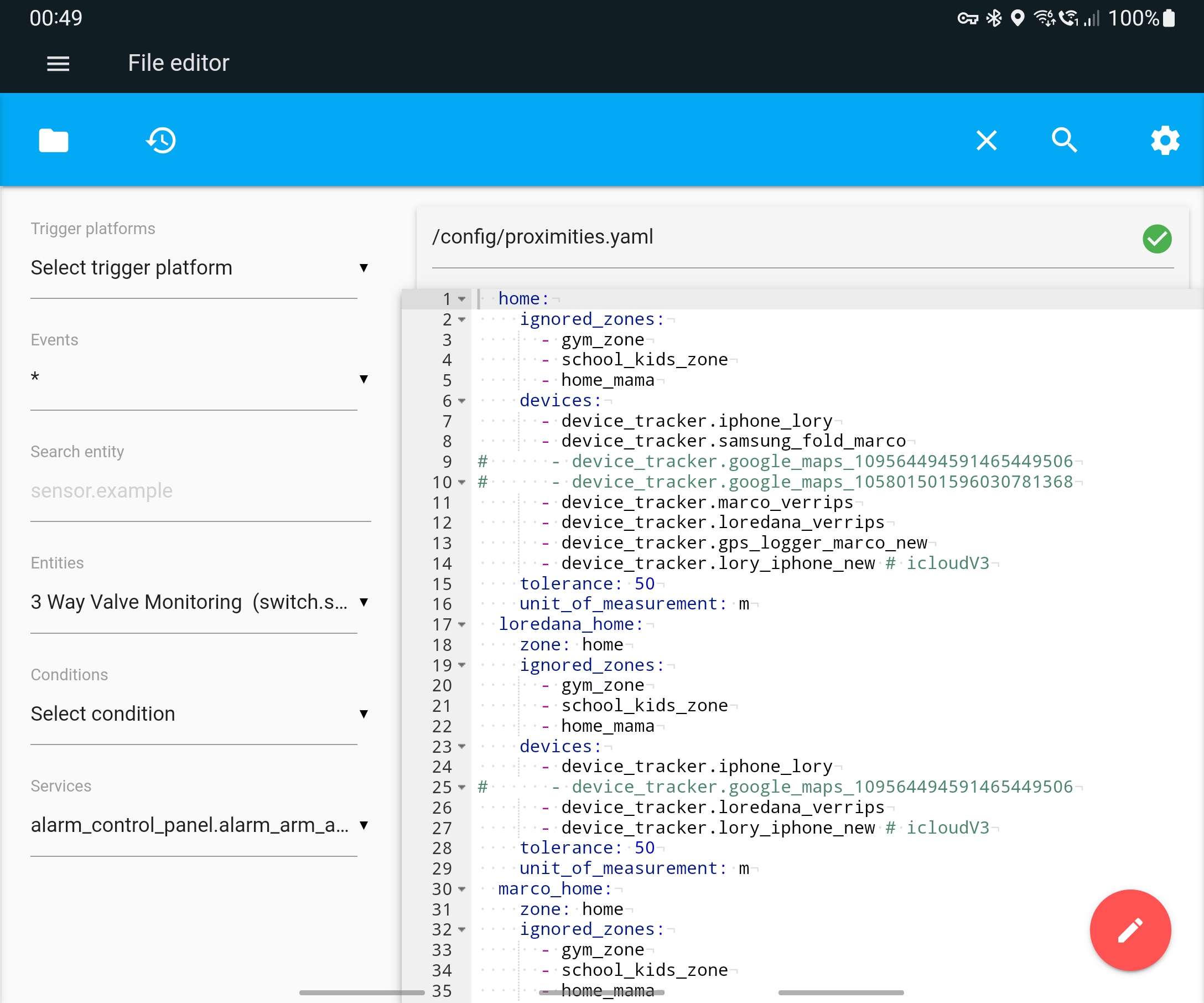
Task: Open the Events dropdown showing asterisk
Action: tap(199, 379)
